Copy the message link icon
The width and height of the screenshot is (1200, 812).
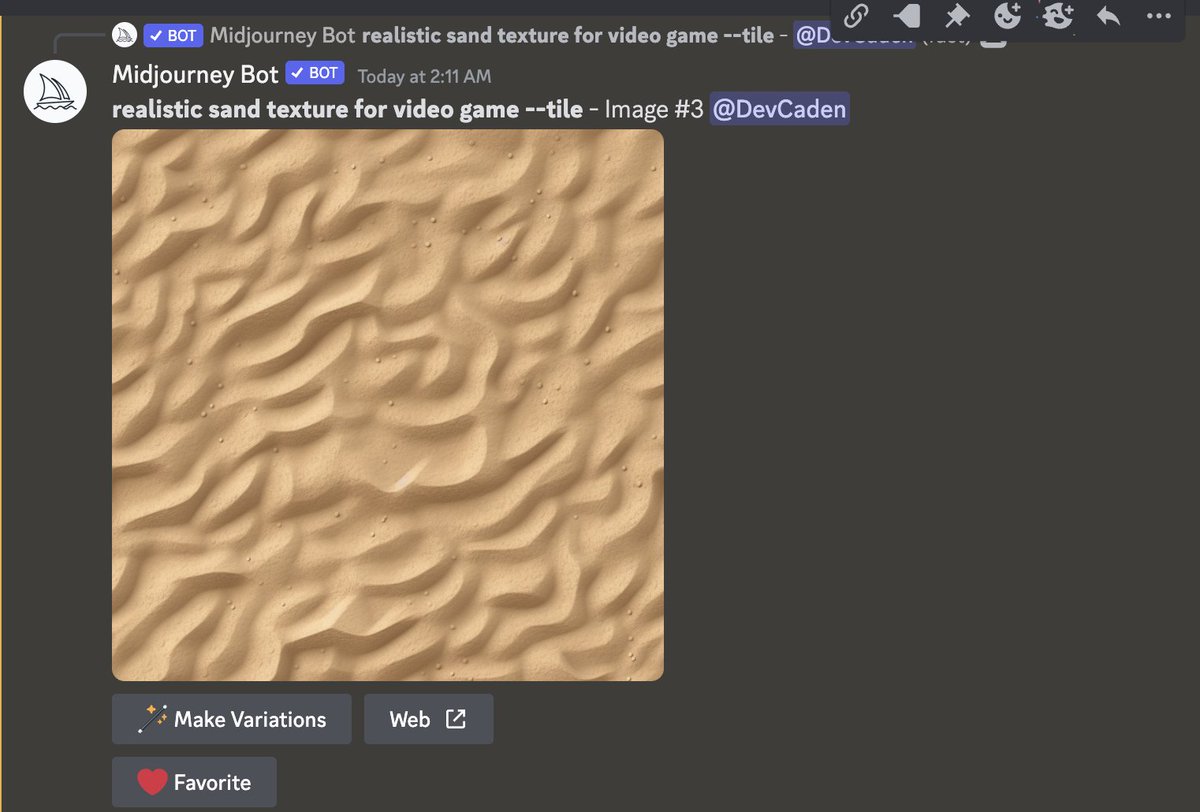point(855,16)
